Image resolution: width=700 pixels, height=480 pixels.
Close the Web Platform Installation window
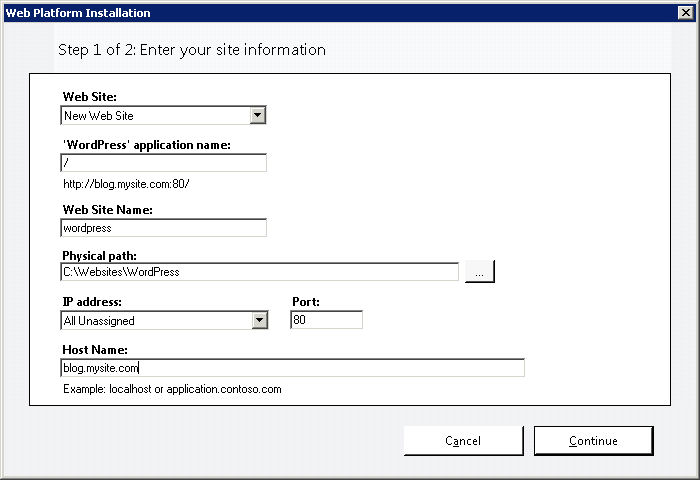pyautogui.click(x=685, y=13)
